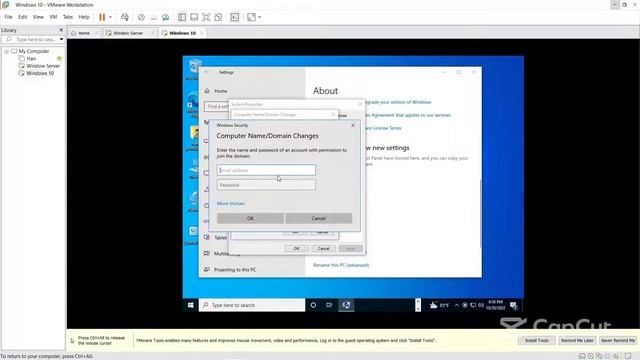Select Windows 10 in the library tree
Viewport: 640px width, 360px height.
(x=40, y=73)
